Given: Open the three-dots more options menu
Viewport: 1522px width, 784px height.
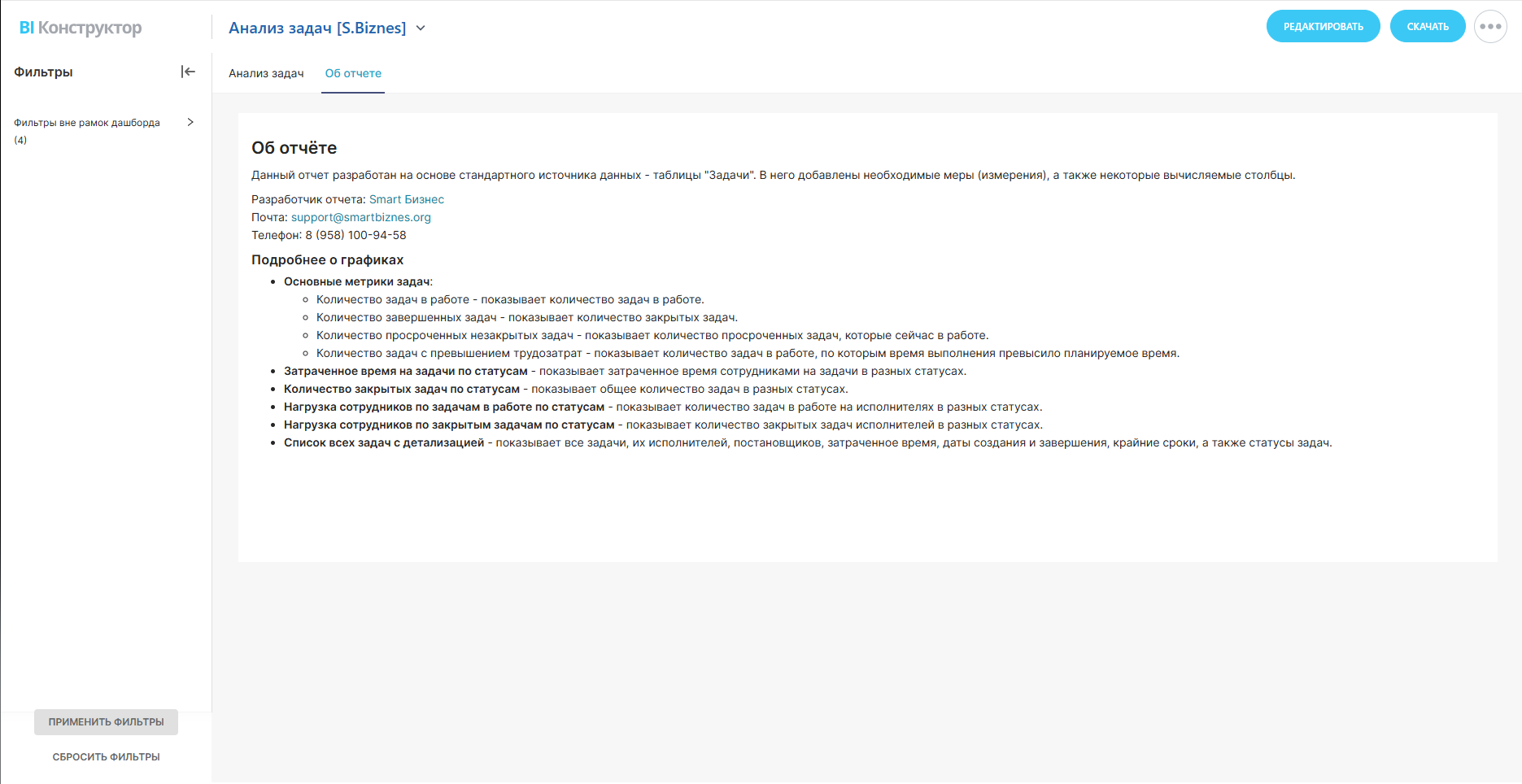Looking at the screenshot, I should click(1490, 27).
